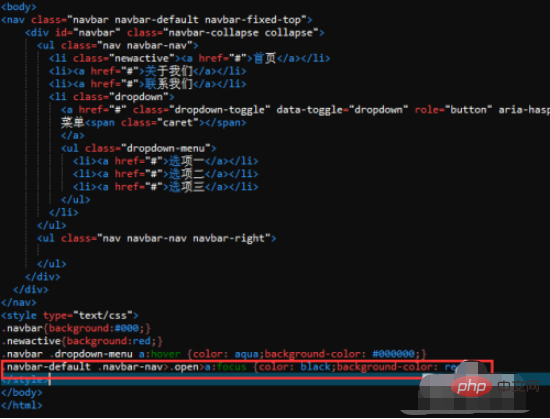Viewport: 550px width, 419px height.
Task: Click the 选项三 list item text
Action: (187, 187)
